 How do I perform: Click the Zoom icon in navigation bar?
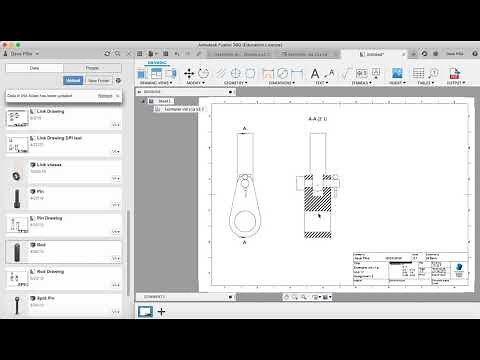point(295,297)
